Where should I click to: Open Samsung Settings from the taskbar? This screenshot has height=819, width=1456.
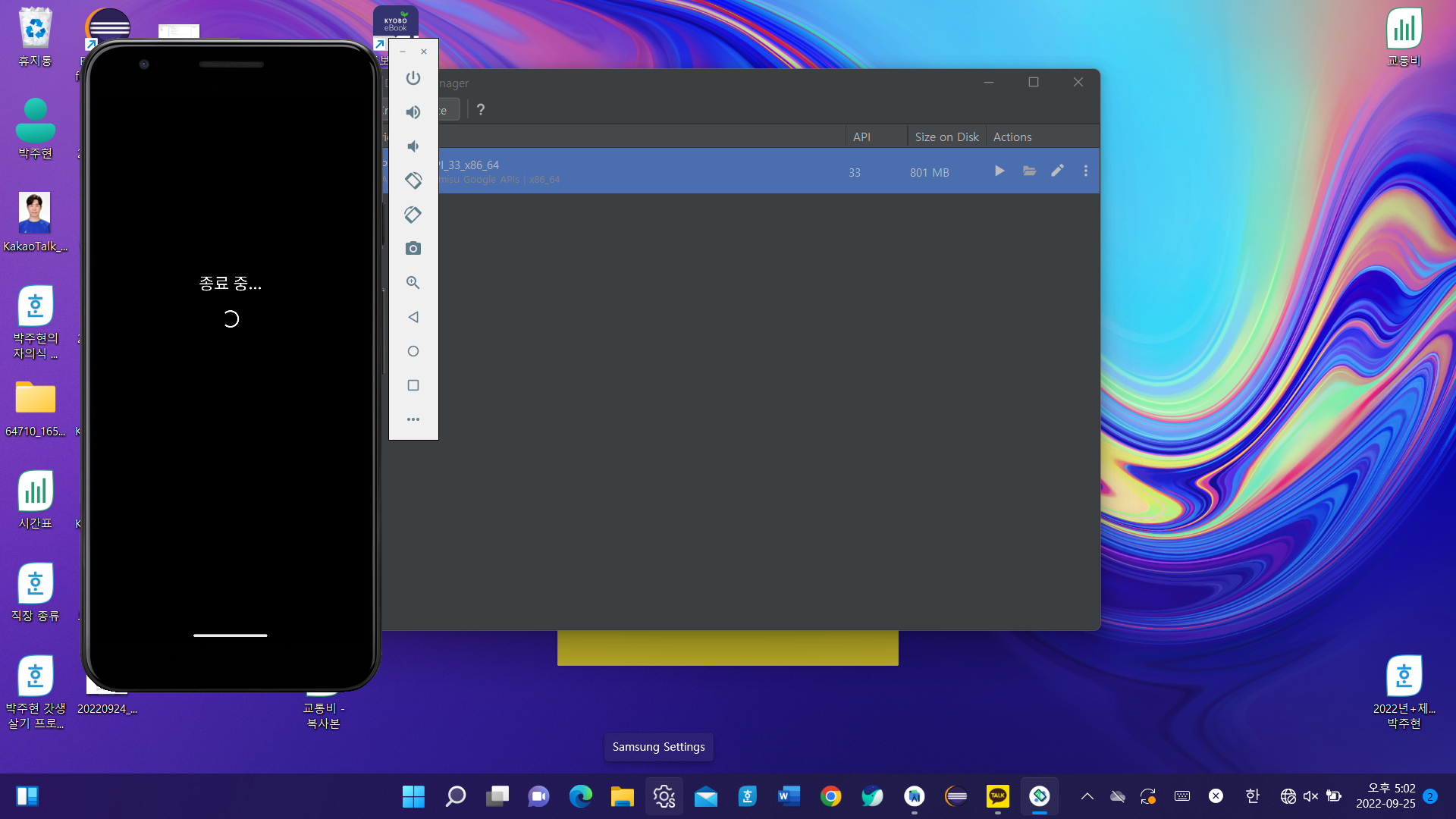[664, 796]
